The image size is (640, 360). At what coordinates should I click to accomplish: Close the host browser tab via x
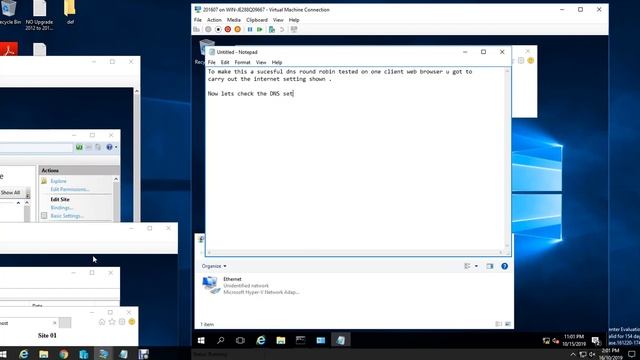pos(55,323)
